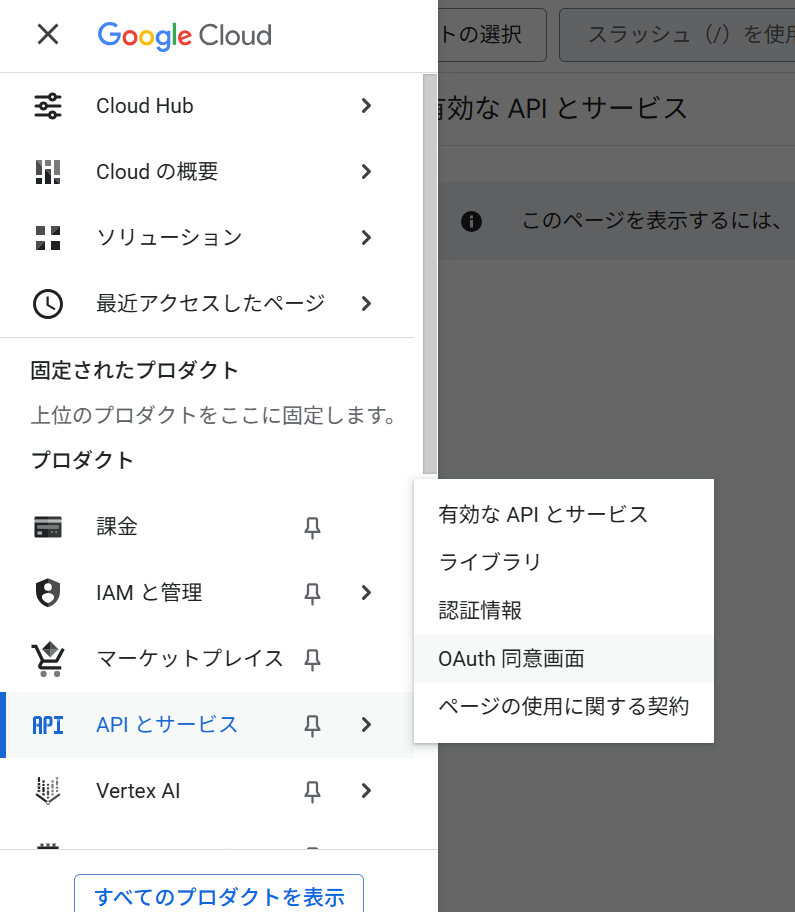
Task: Open the IAM と管理 product
Action: point(207,593)
